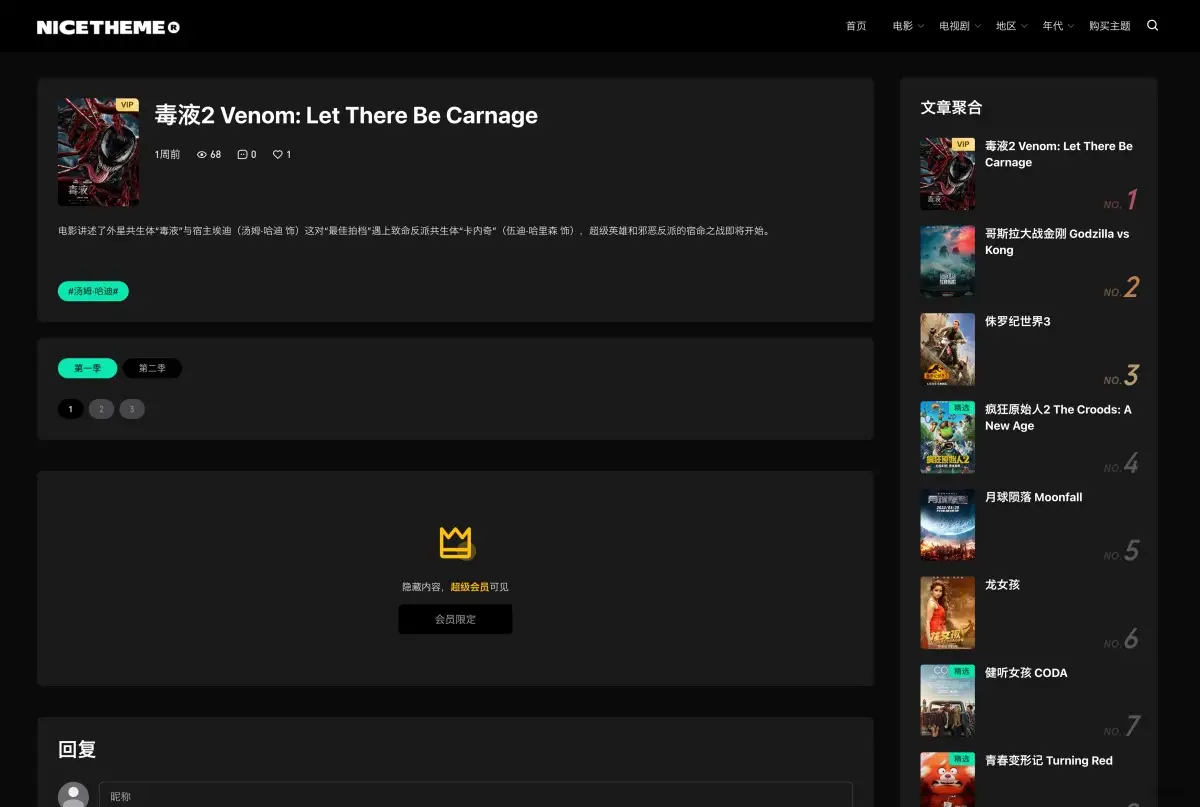Open the 地区 dropdown

(x=1005, y=25)
